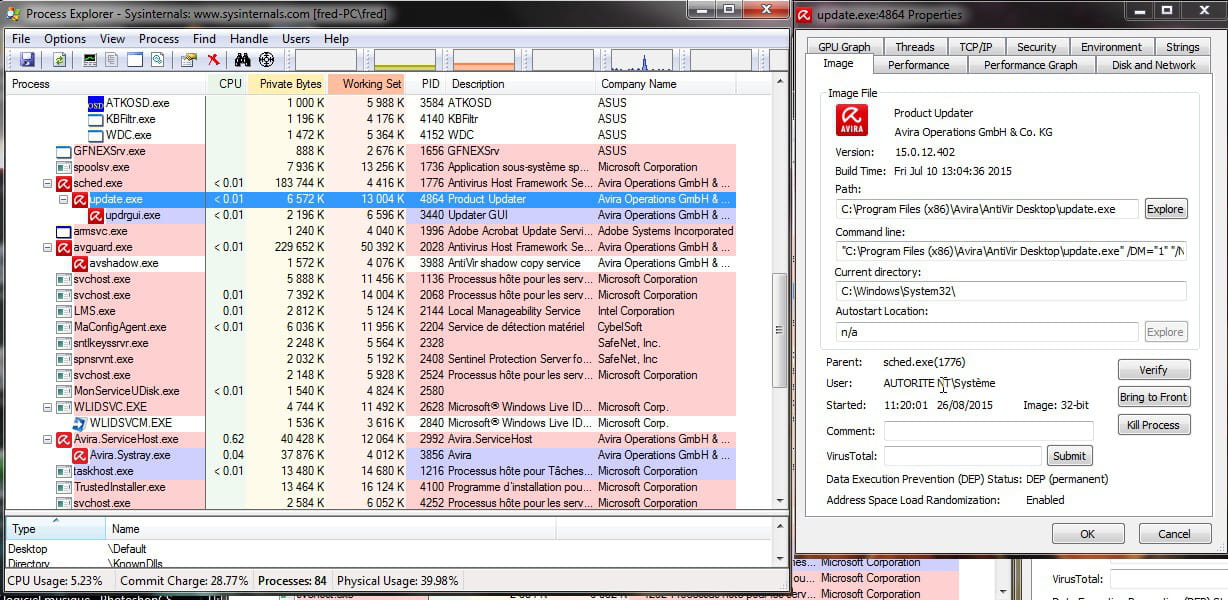Viewport: 1228px width, 600px height.
Task: Click the red X Kill Process toolbar icon
Action: [213, 60]
